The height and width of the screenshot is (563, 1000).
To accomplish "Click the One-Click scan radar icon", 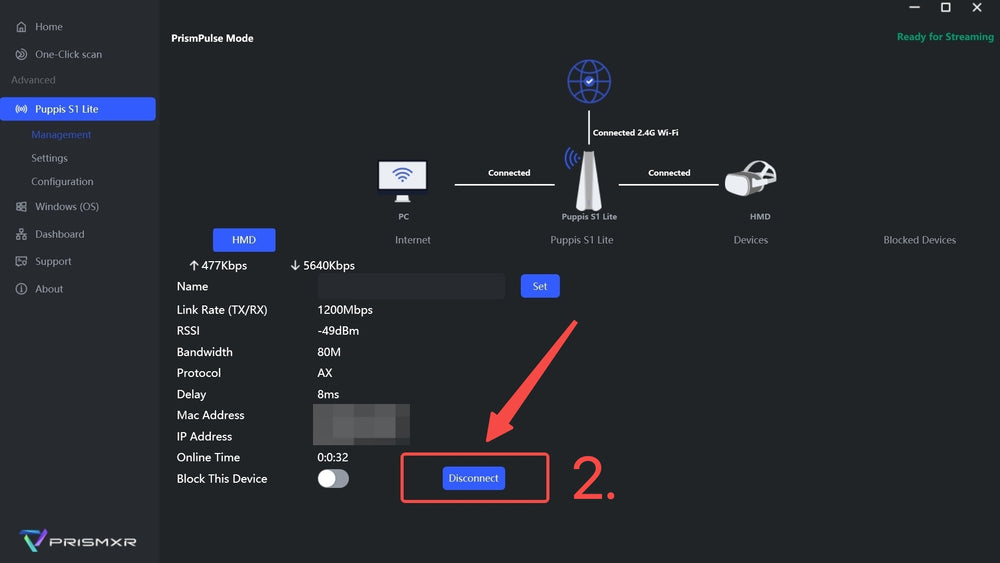I will (x=21, y=54).
